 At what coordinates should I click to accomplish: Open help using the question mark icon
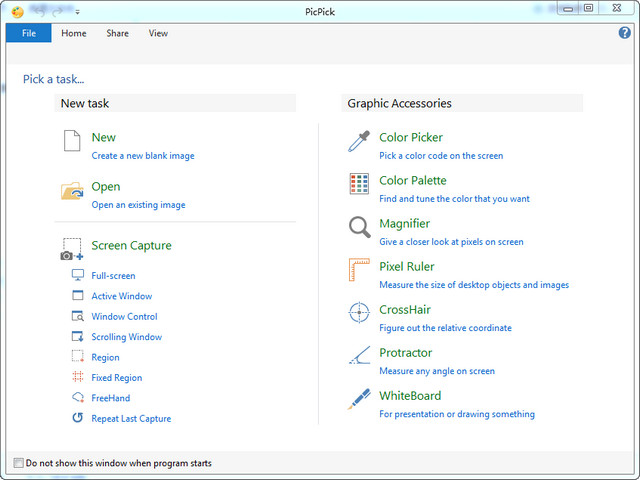coord(626,33)
